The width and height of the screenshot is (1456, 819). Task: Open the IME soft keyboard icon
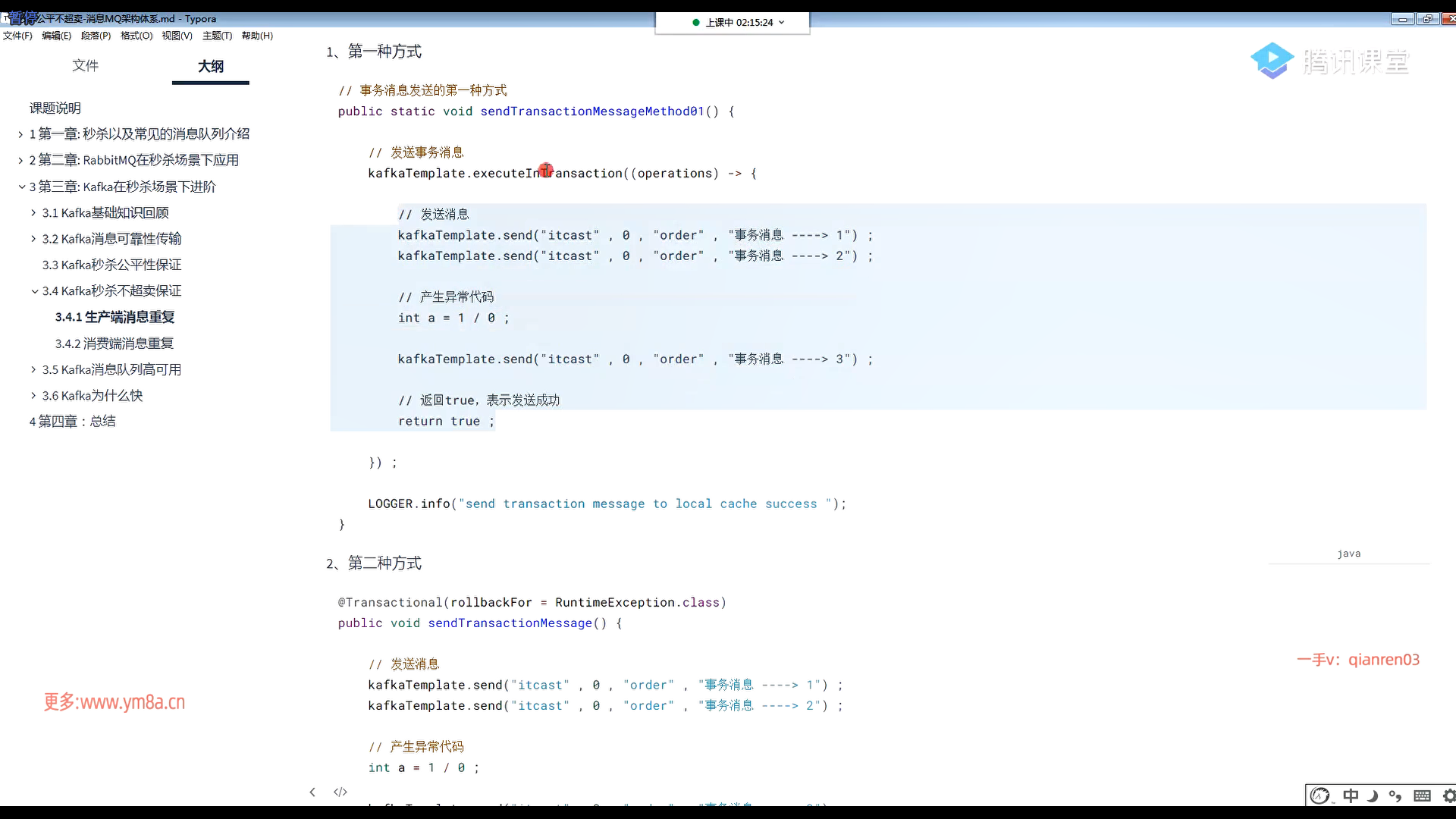1422,795
